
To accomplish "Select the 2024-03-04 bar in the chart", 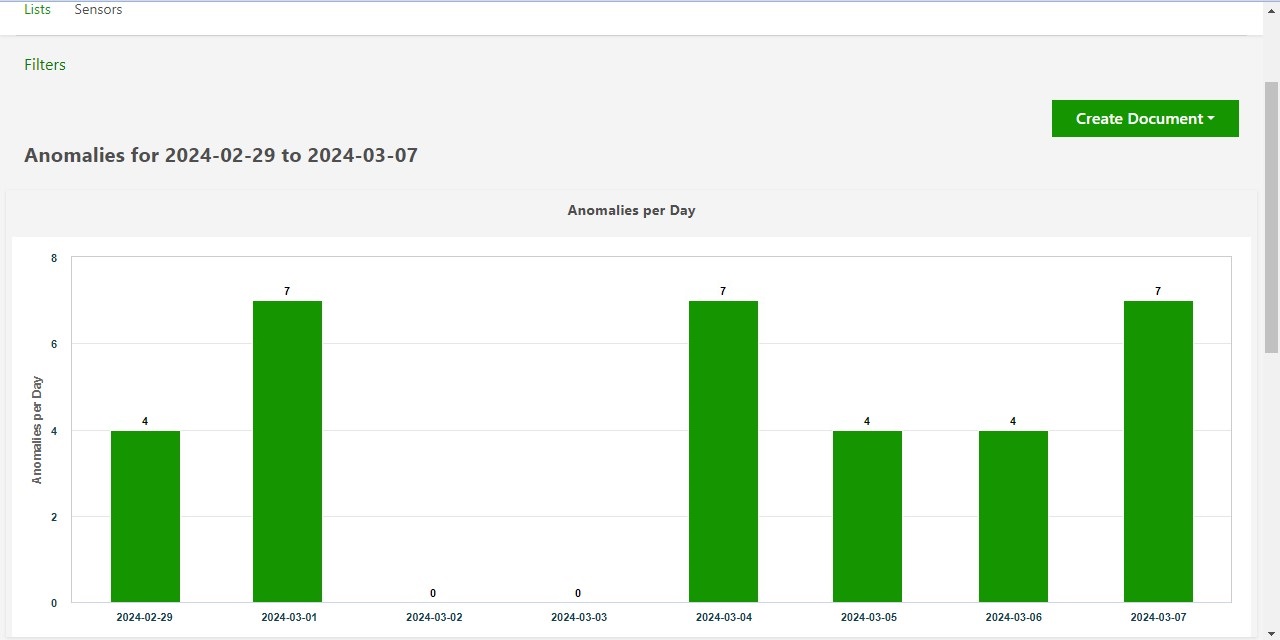I will point(722,450).
